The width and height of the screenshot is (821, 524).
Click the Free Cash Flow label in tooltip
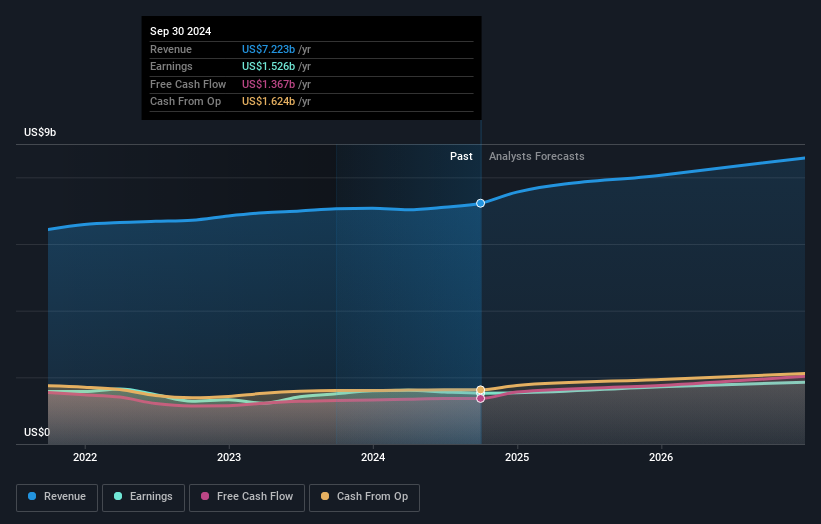(x=188, y=84)
